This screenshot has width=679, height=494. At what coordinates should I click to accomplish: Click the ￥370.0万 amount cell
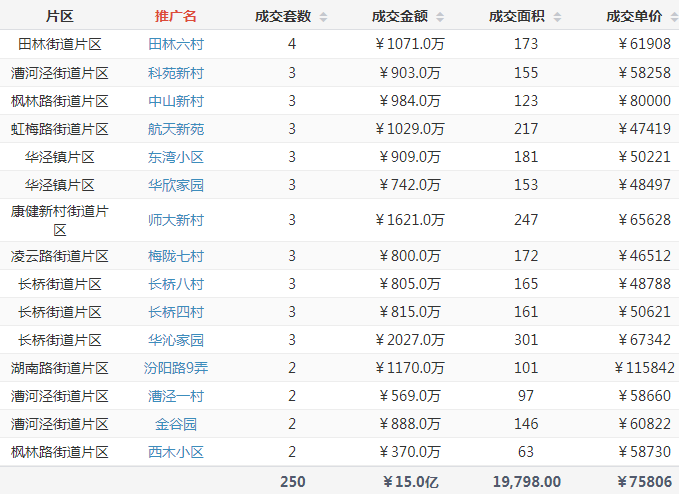(x=410, y=452)
